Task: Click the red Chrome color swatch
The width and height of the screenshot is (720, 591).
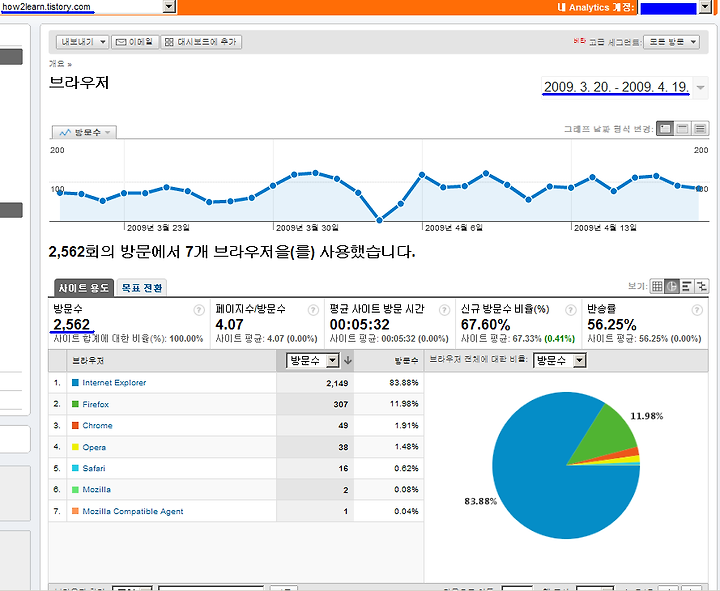Action: (75, 425)
